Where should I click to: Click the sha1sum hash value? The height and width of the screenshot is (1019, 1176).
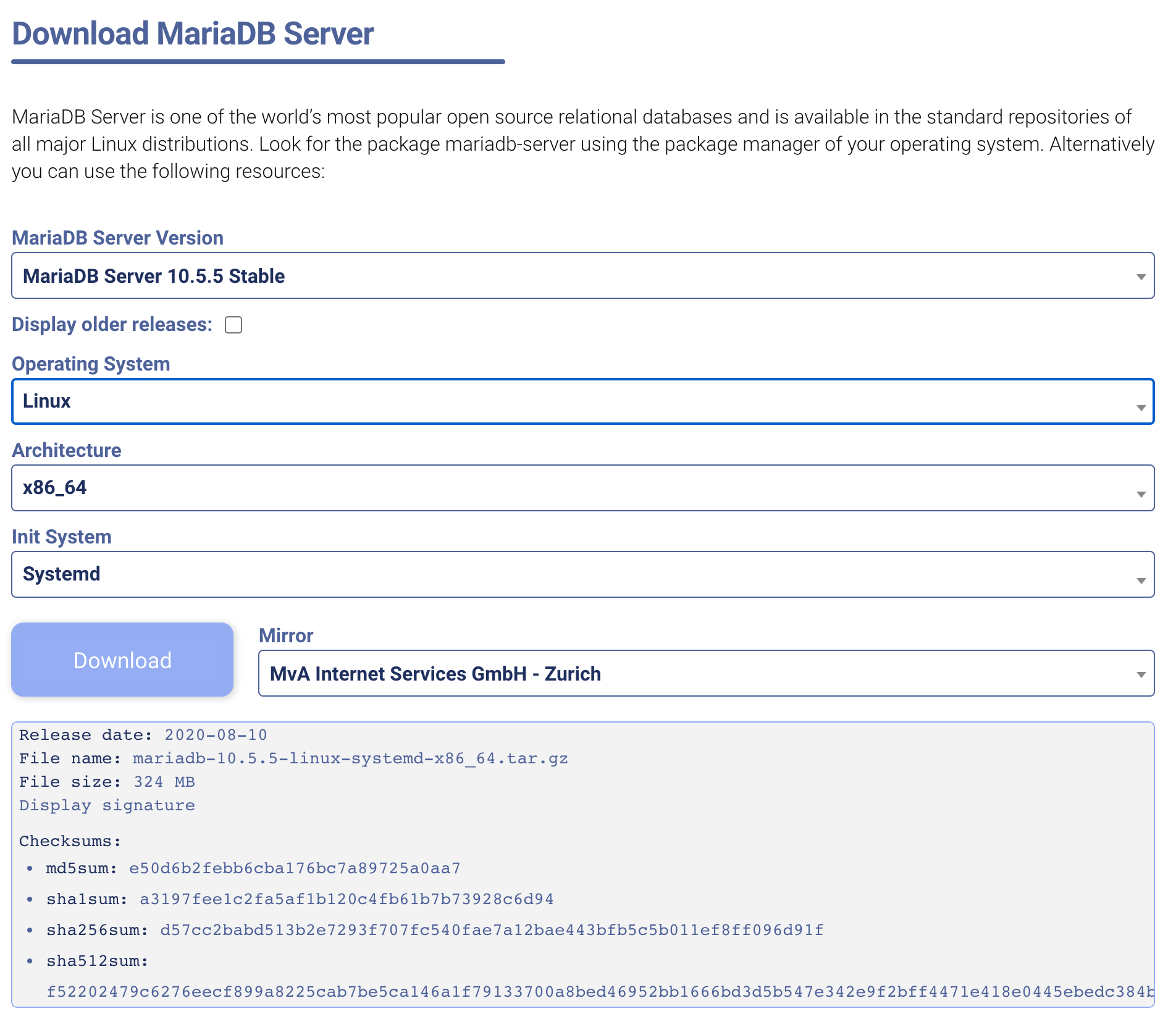coord(346,899)
